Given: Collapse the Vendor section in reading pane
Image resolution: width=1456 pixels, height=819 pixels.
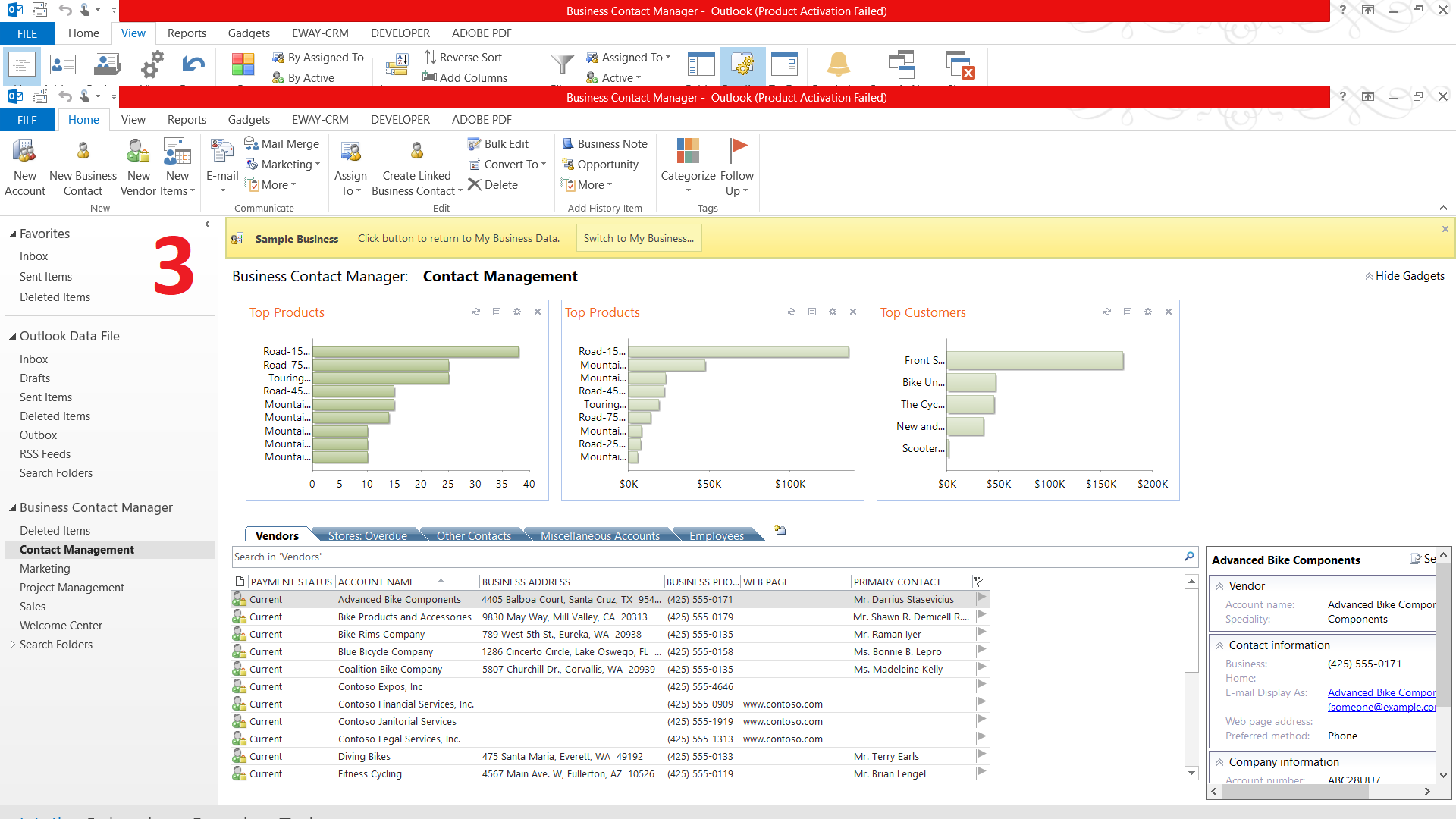Looking at the screenshot, I should pos(1220,586).
